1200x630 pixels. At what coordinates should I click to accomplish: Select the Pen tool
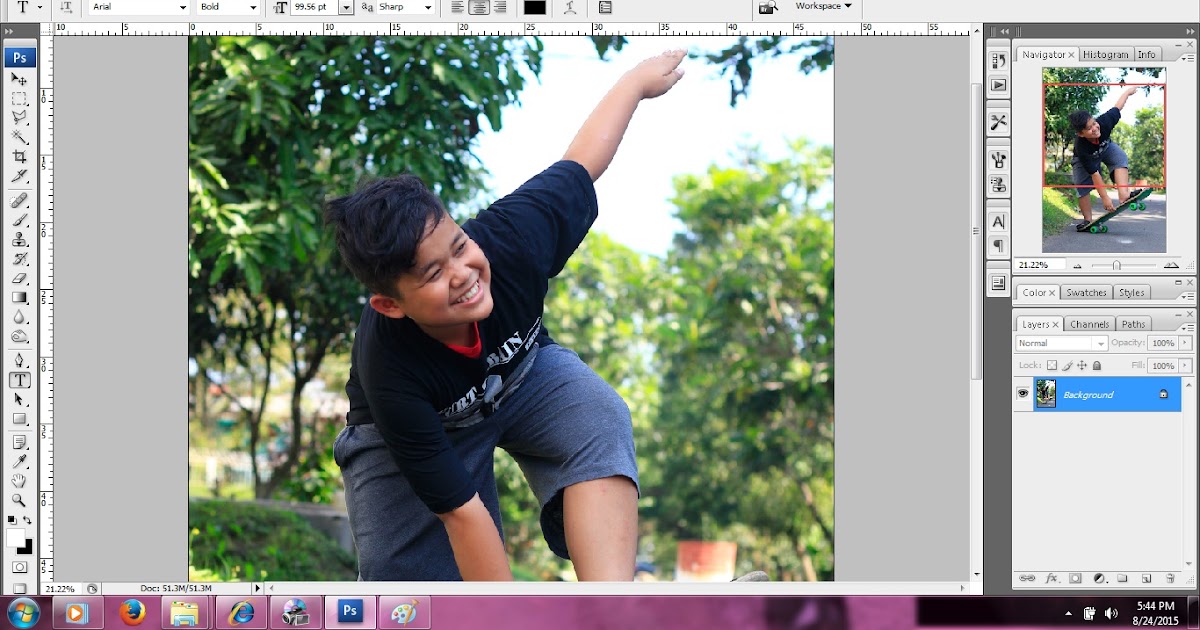[x=19, y=360]
